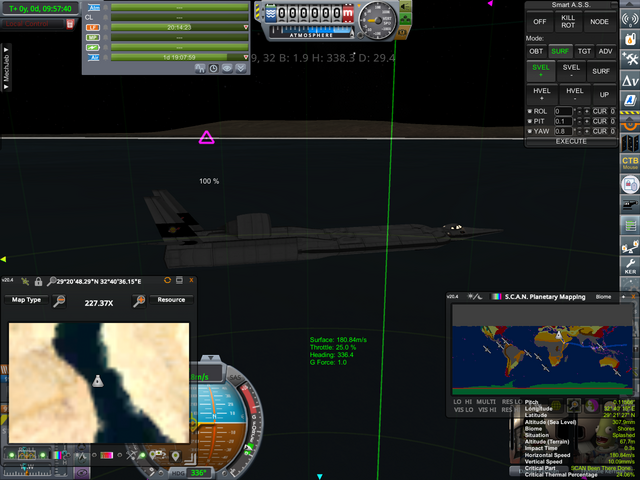Click the clock icon under resource panel
Image resolution: width=640 pixels, height=480 pixels.
pos(213,69)
